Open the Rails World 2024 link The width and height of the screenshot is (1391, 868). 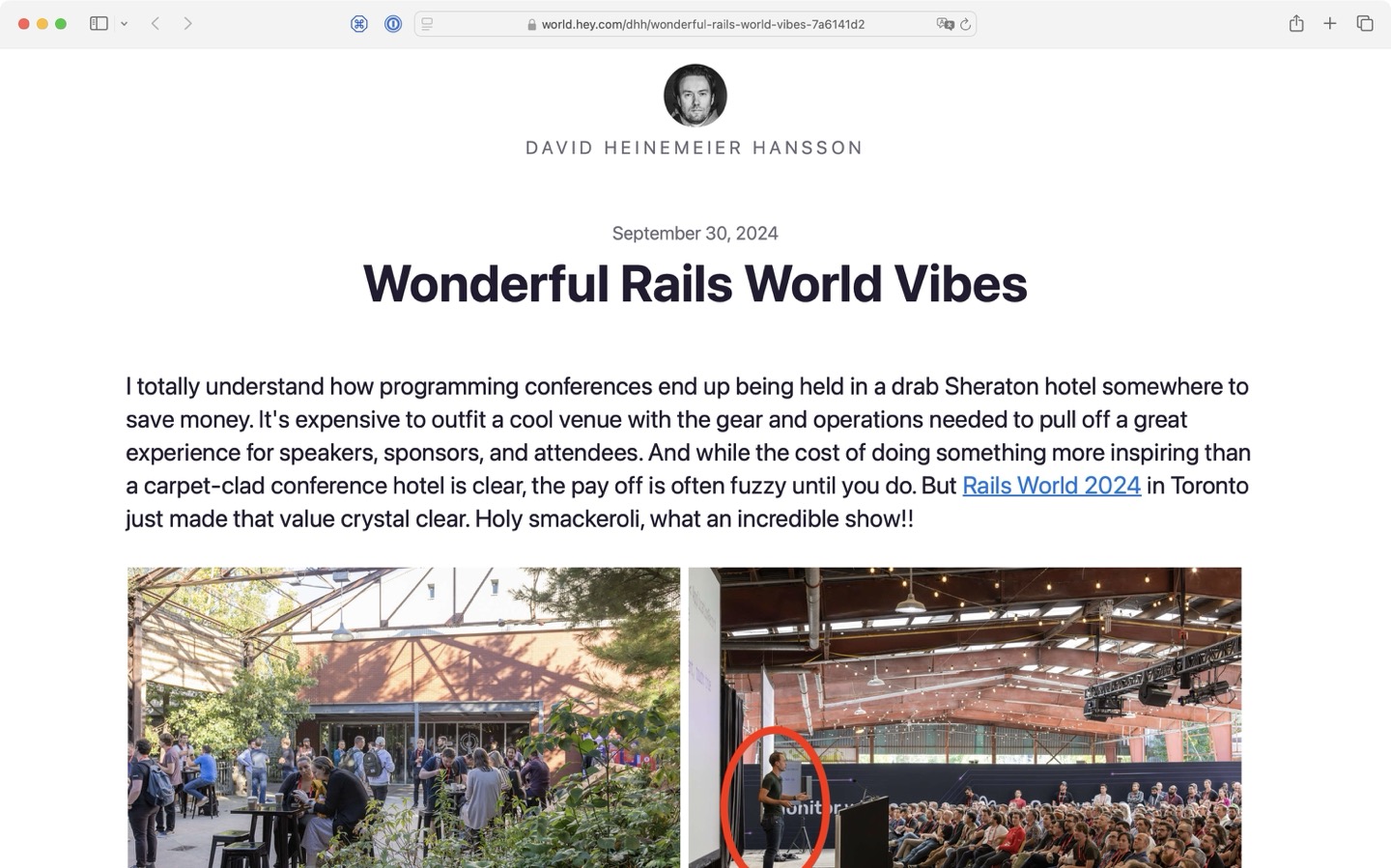click(1051, 486)
